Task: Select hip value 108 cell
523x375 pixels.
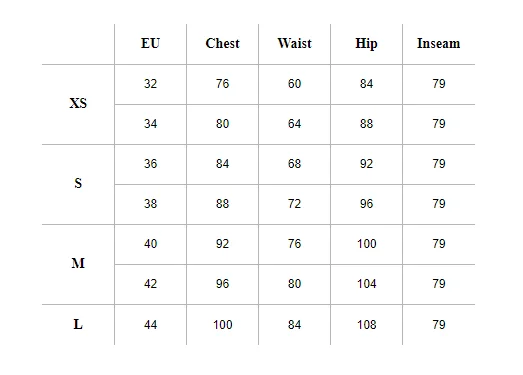Action: coord(367,325)
